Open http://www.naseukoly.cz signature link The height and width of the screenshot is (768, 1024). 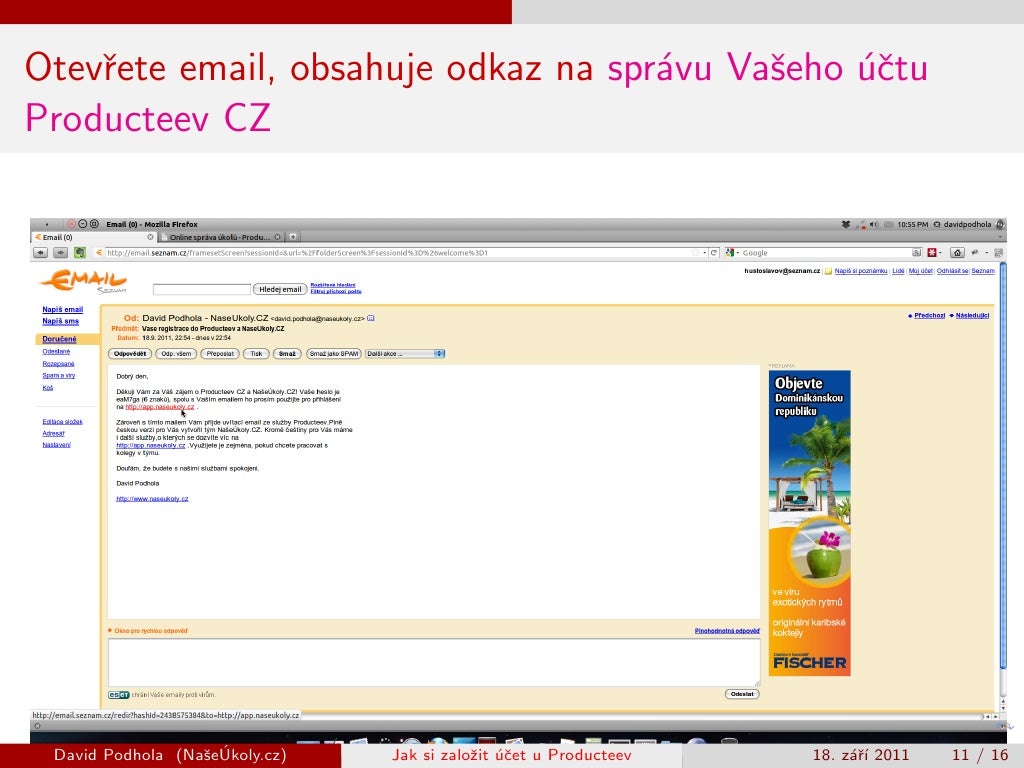(x=152, y=499)
